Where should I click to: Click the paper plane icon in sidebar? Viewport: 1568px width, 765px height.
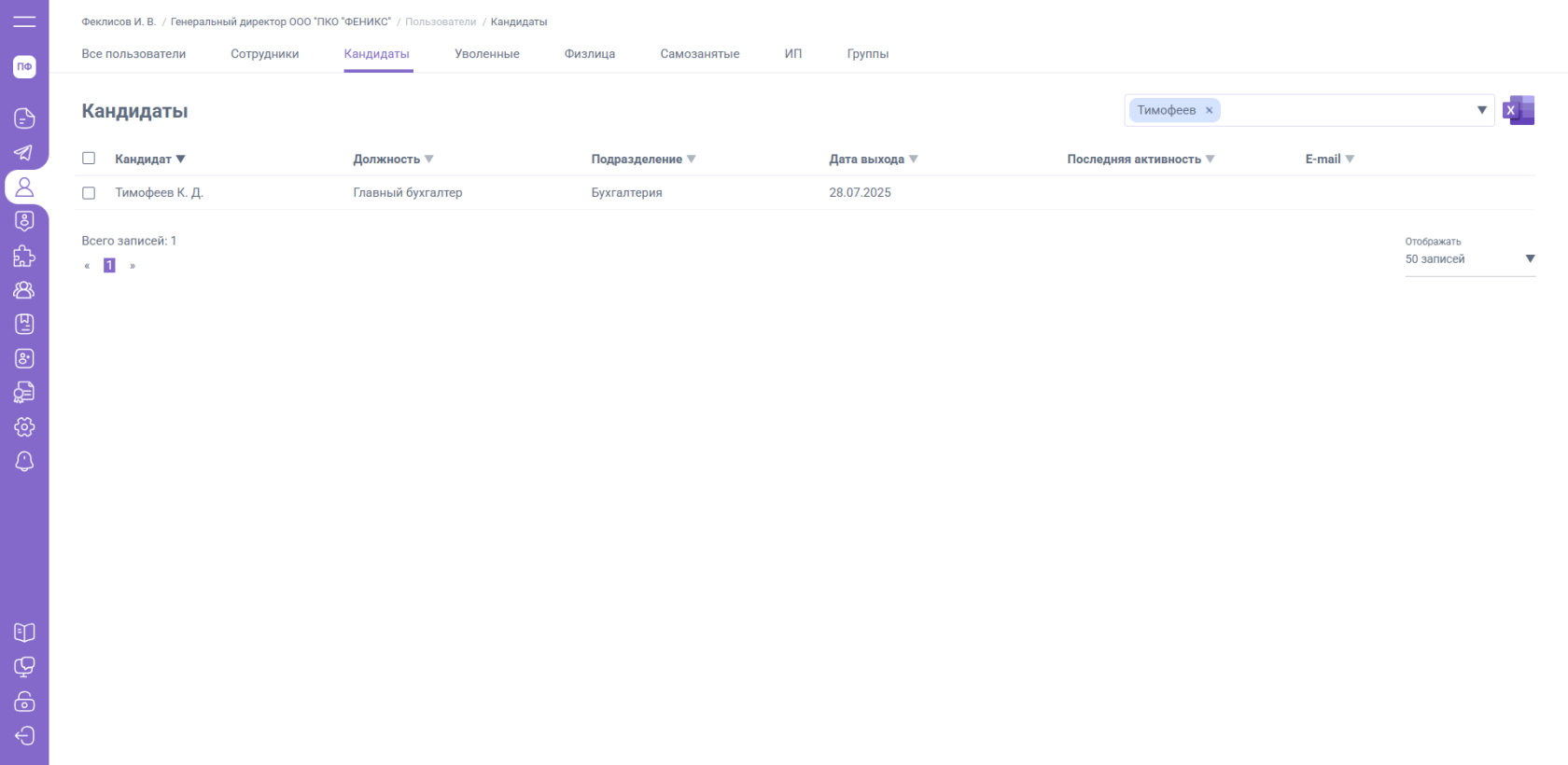click(x=24, y=153)
